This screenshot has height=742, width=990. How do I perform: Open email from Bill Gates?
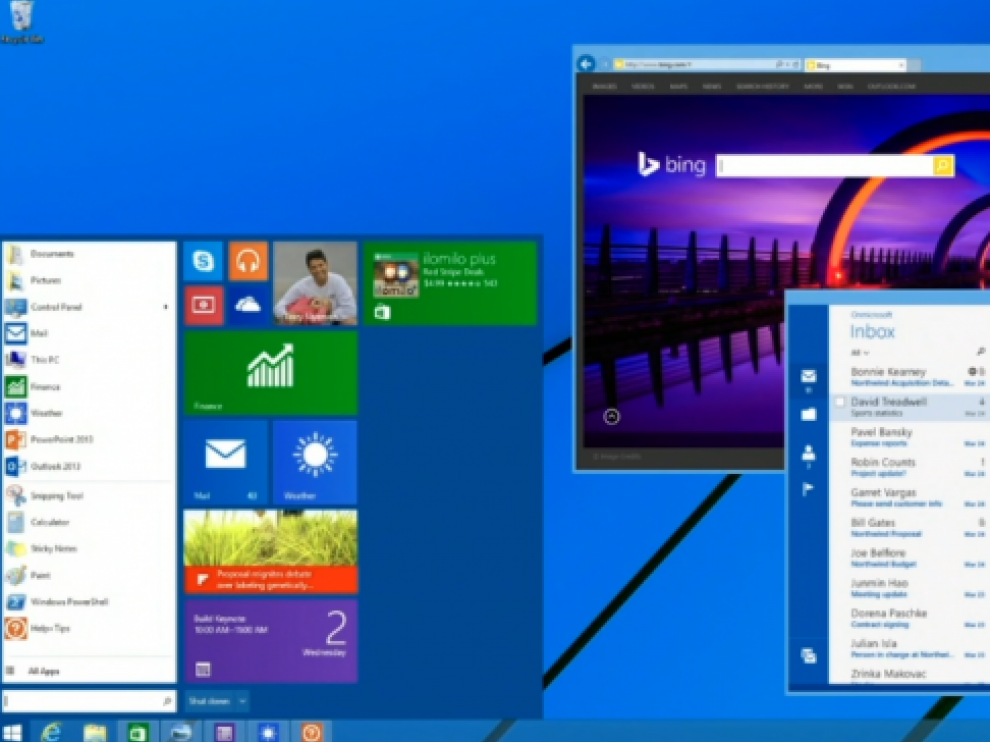[909, 528]
